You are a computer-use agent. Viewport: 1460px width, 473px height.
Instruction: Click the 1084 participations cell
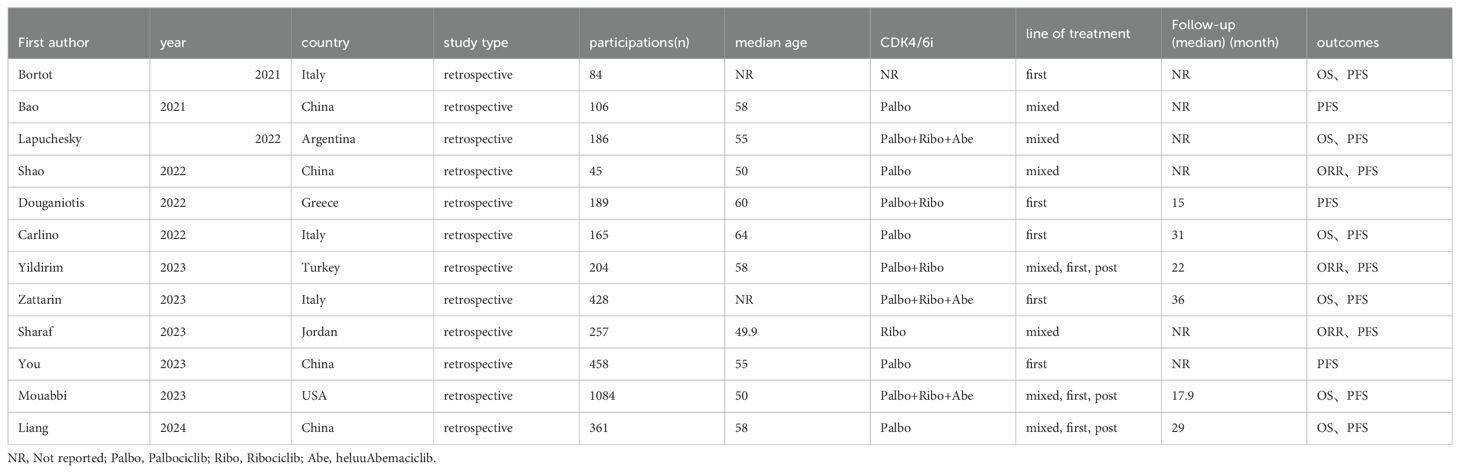coord(653,395)
